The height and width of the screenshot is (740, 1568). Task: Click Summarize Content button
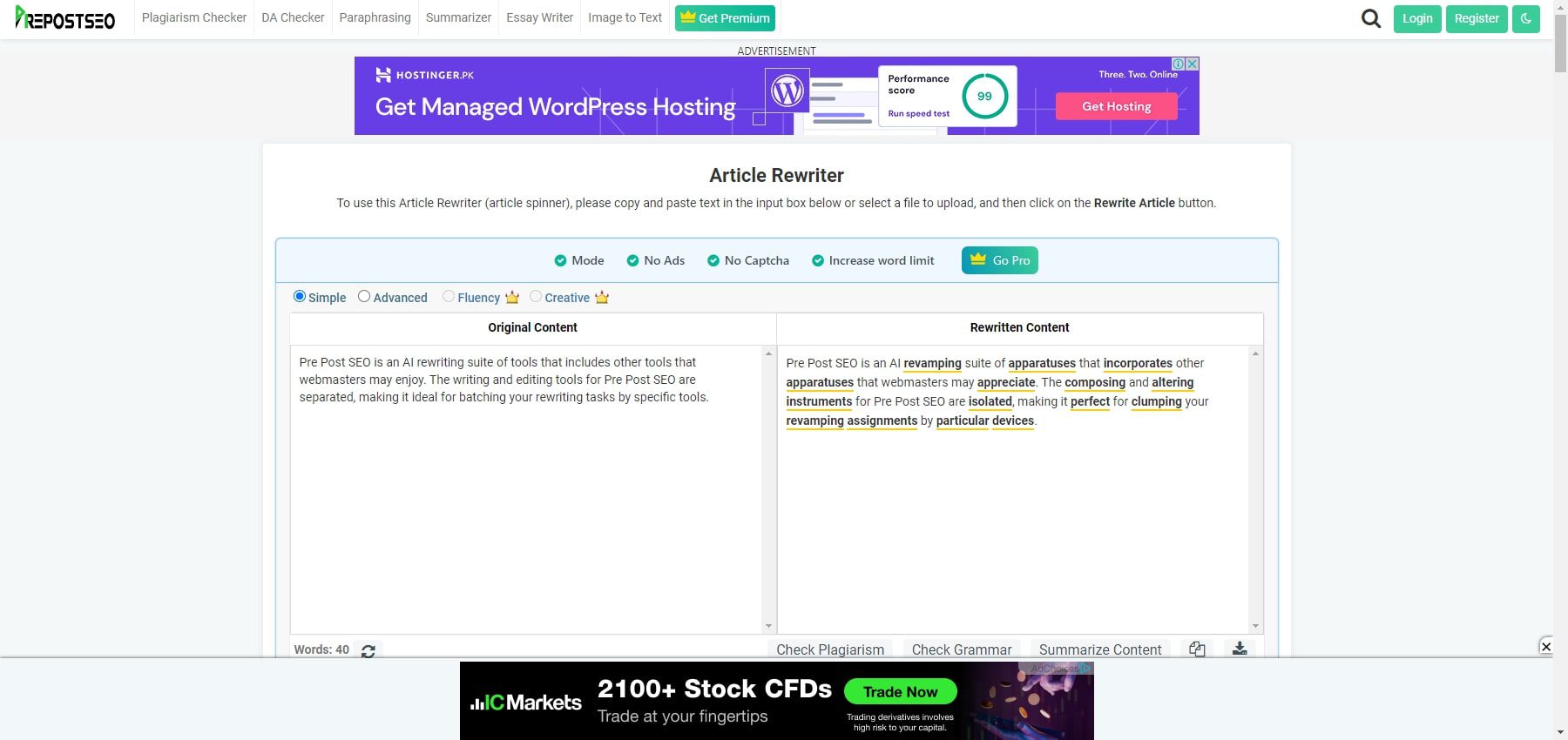pyautogui.click(x=1100, y=649)
